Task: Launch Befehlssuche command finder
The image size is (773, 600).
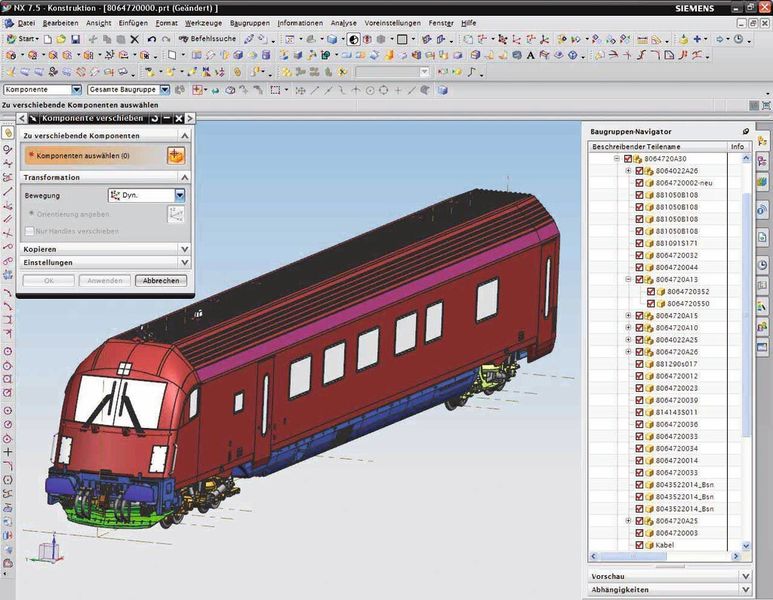Action: (208, 38)
